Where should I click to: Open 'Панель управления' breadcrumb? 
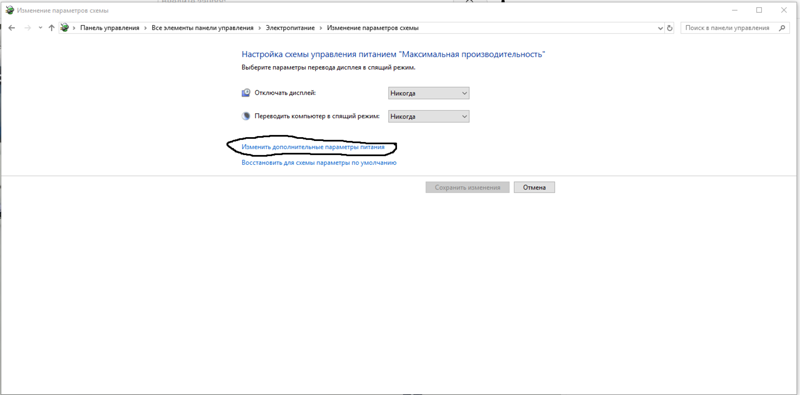coord(110,28)
